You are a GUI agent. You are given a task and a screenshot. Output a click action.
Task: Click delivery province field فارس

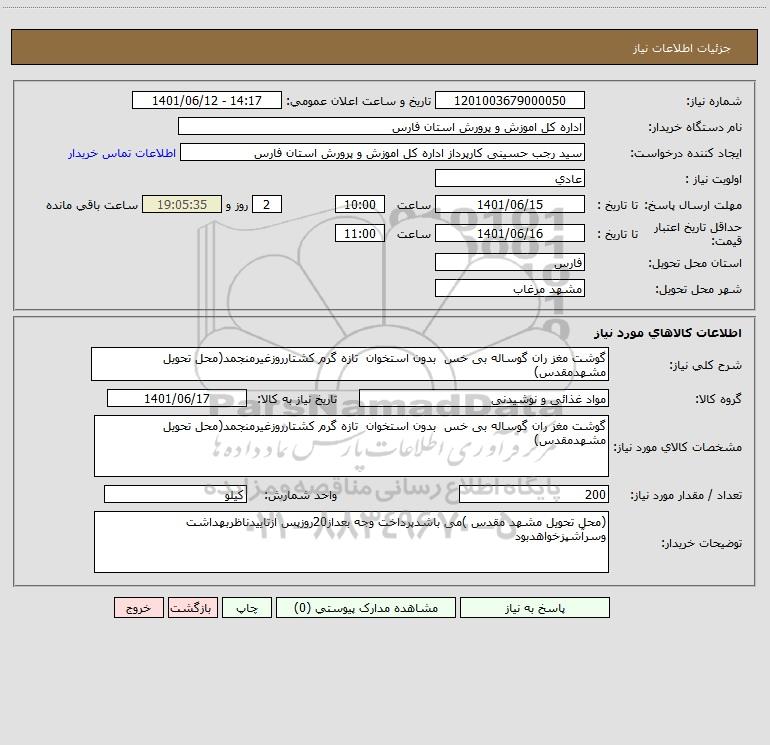pyautogui.click(x=510, y=262)
